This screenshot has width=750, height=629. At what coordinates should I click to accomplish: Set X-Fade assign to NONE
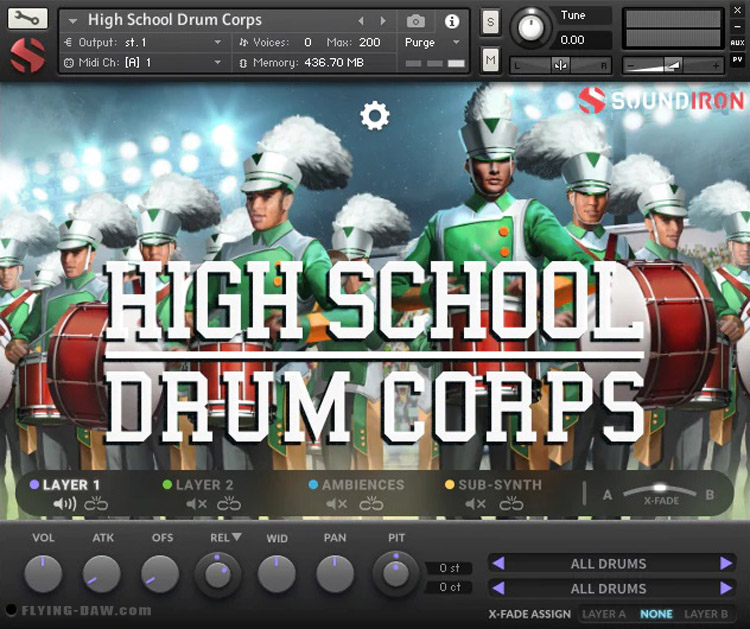pyautogui.click(x=656, y=614)
